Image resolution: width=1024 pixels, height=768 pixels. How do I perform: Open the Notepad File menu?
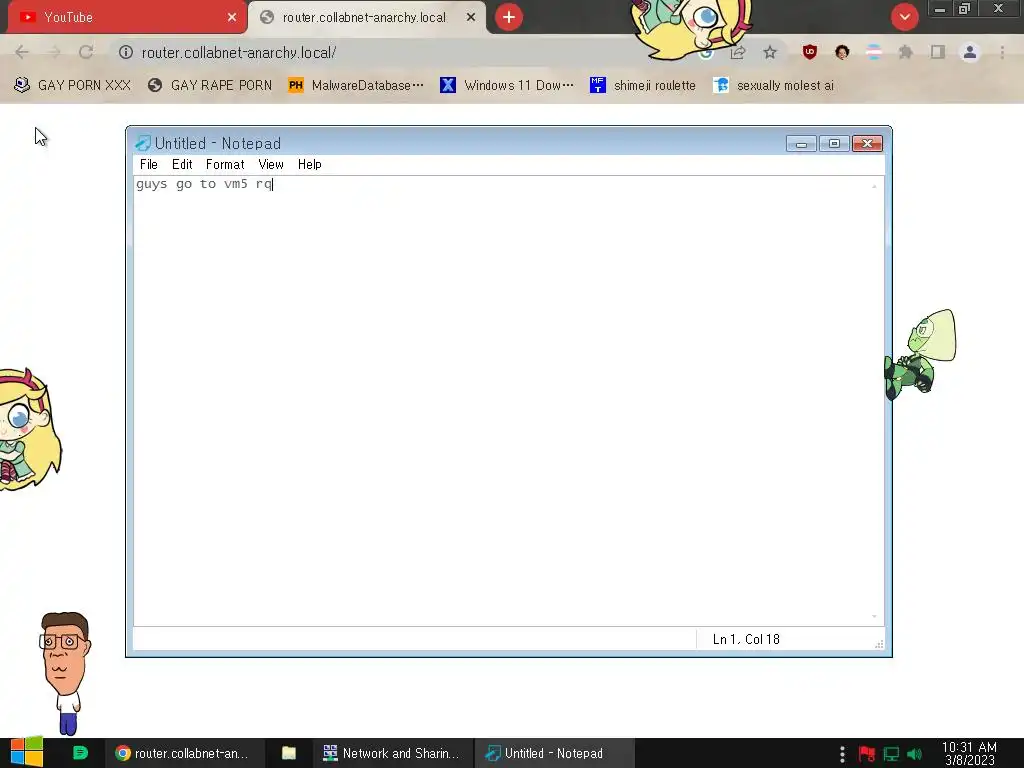pos(148,165)
